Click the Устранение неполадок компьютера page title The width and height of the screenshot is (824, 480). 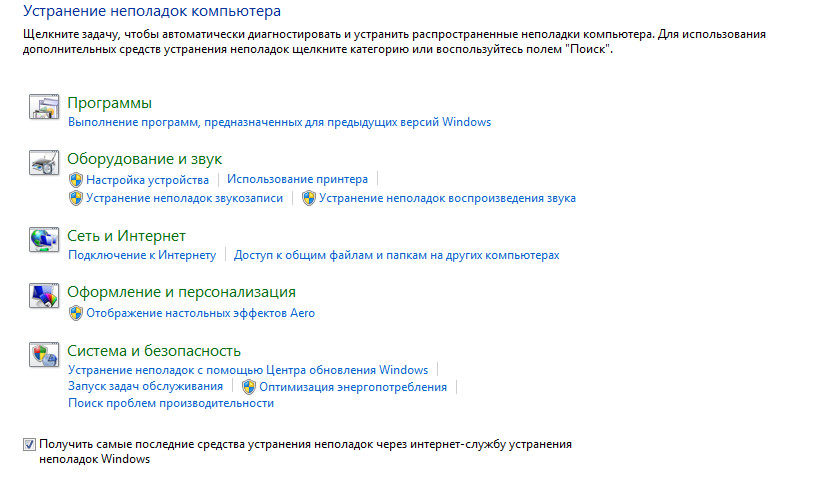coord(152,11)
